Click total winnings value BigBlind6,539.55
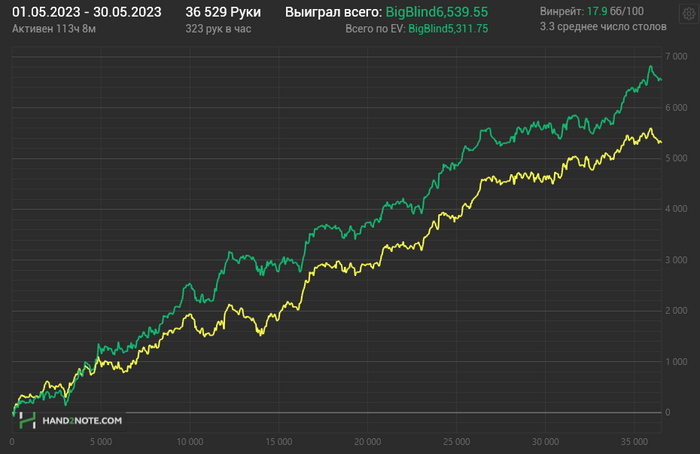Viewport: 700px width, 454px height. pyautogui.click(x=437, y=12)
